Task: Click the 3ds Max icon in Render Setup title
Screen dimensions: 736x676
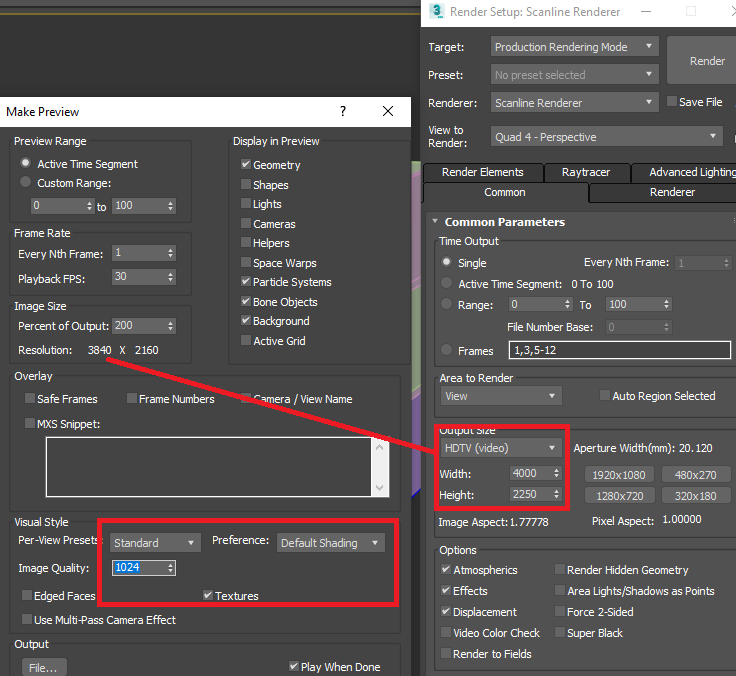Action: click(x=437, y=11)
